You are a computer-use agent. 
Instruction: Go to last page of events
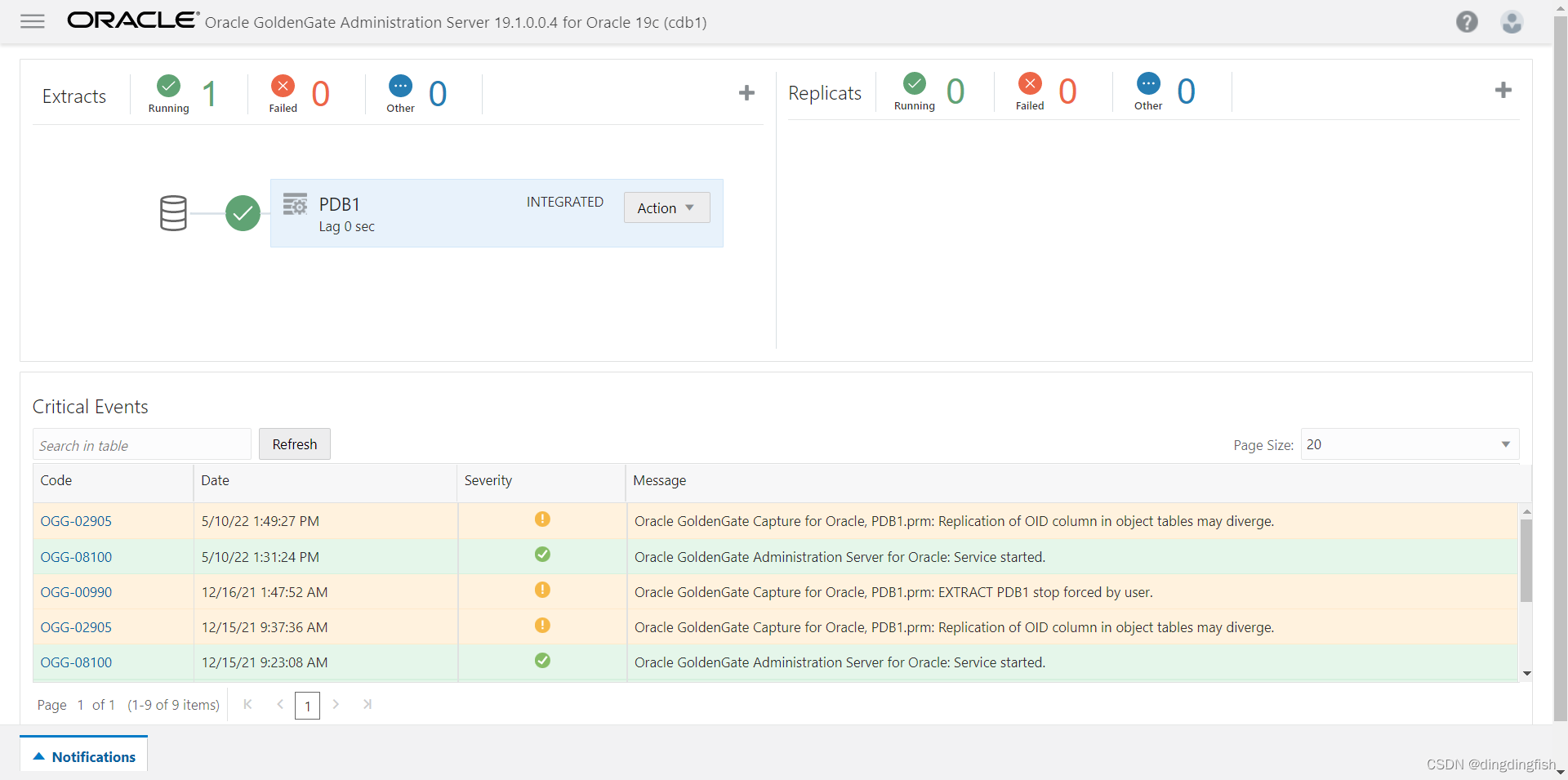(367, 704)
